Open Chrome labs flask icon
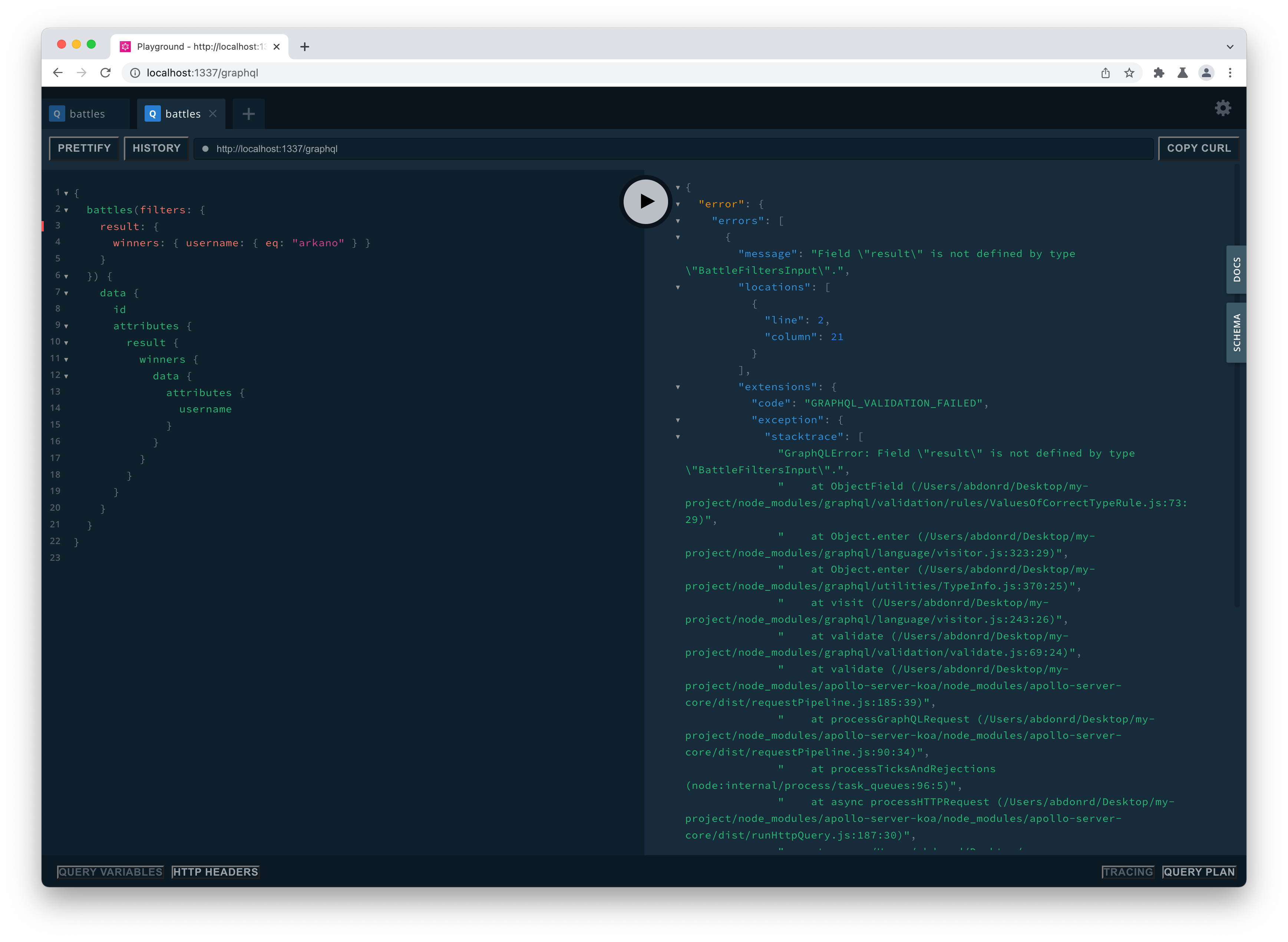This screenshot has height=942, width=1288. tap(1183, 72)
